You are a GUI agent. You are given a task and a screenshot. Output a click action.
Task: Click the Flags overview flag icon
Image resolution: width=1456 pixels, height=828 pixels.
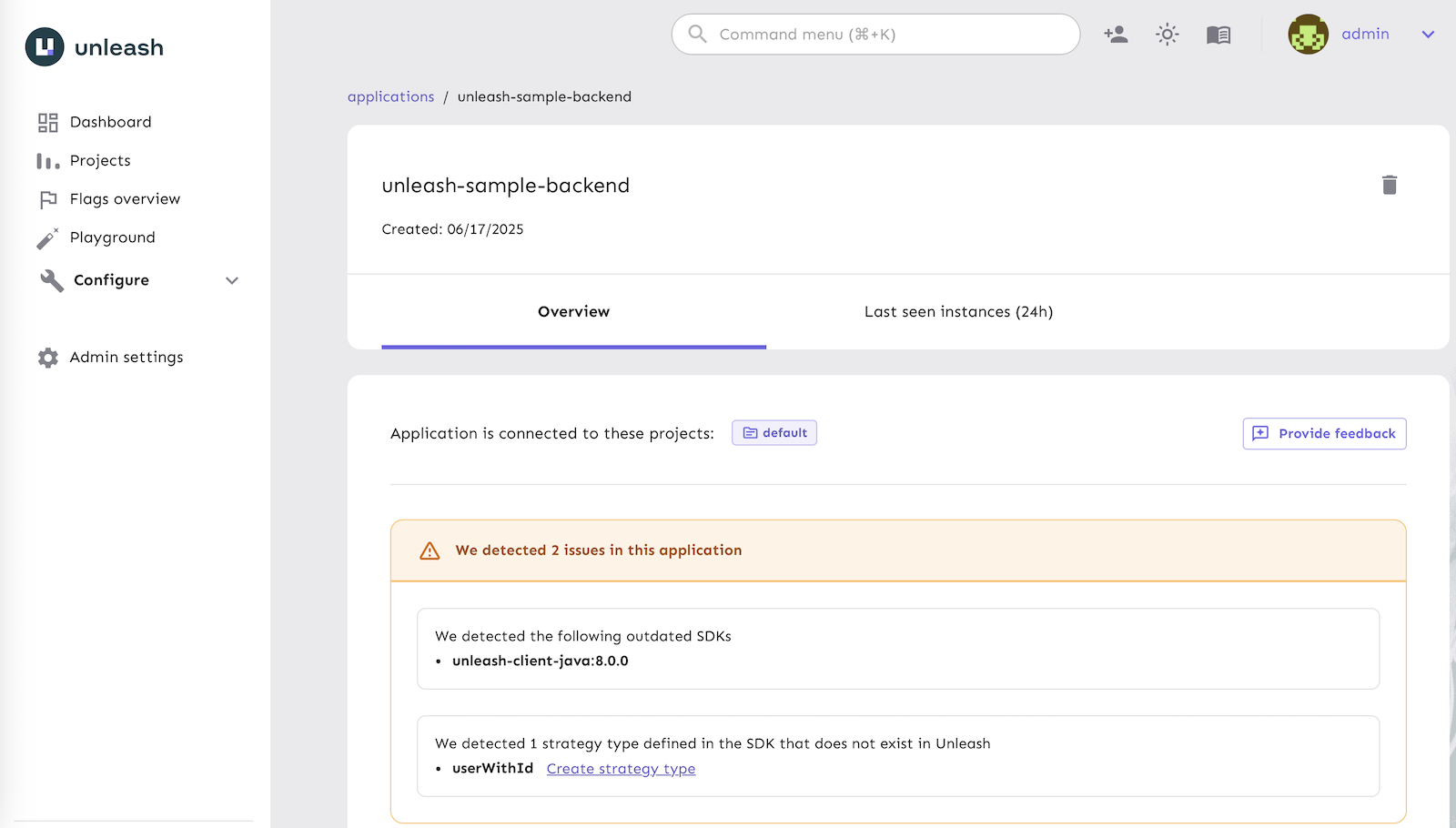(47, 199)
